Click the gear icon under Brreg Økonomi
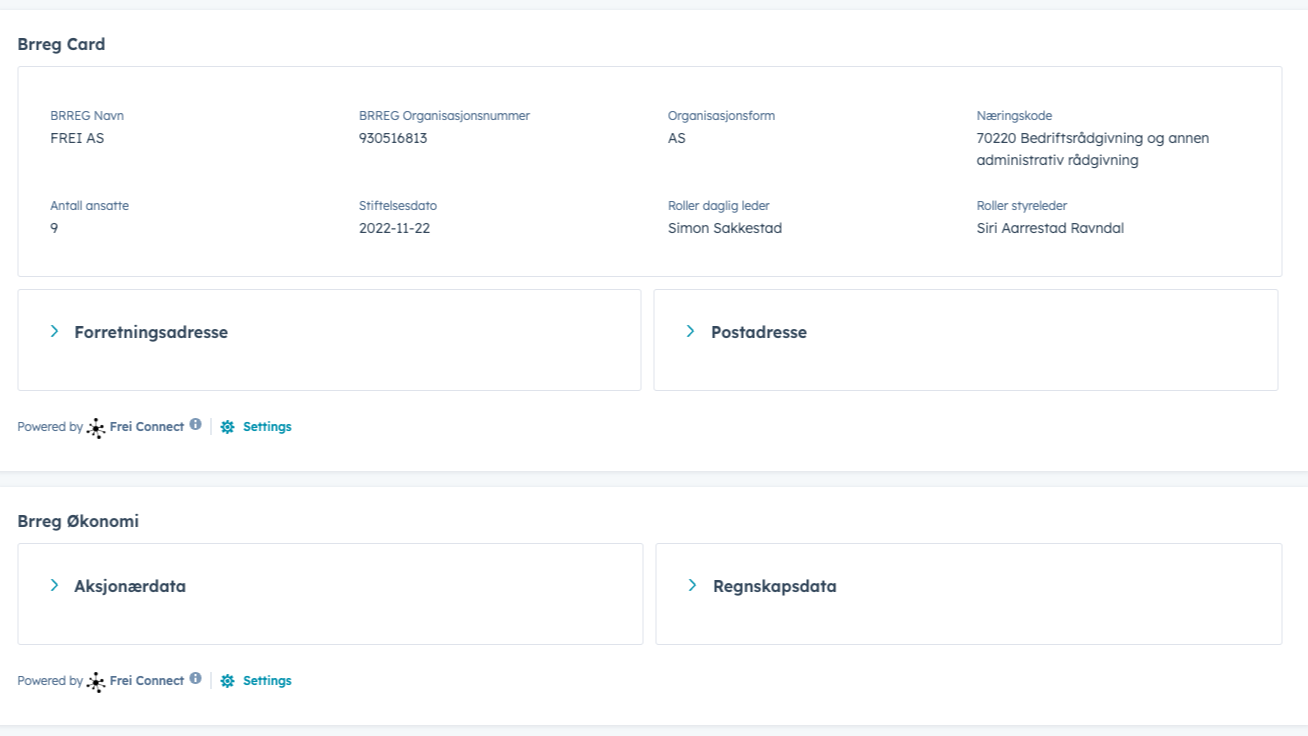Screen dimensions: 1308x736 (228, 681)
